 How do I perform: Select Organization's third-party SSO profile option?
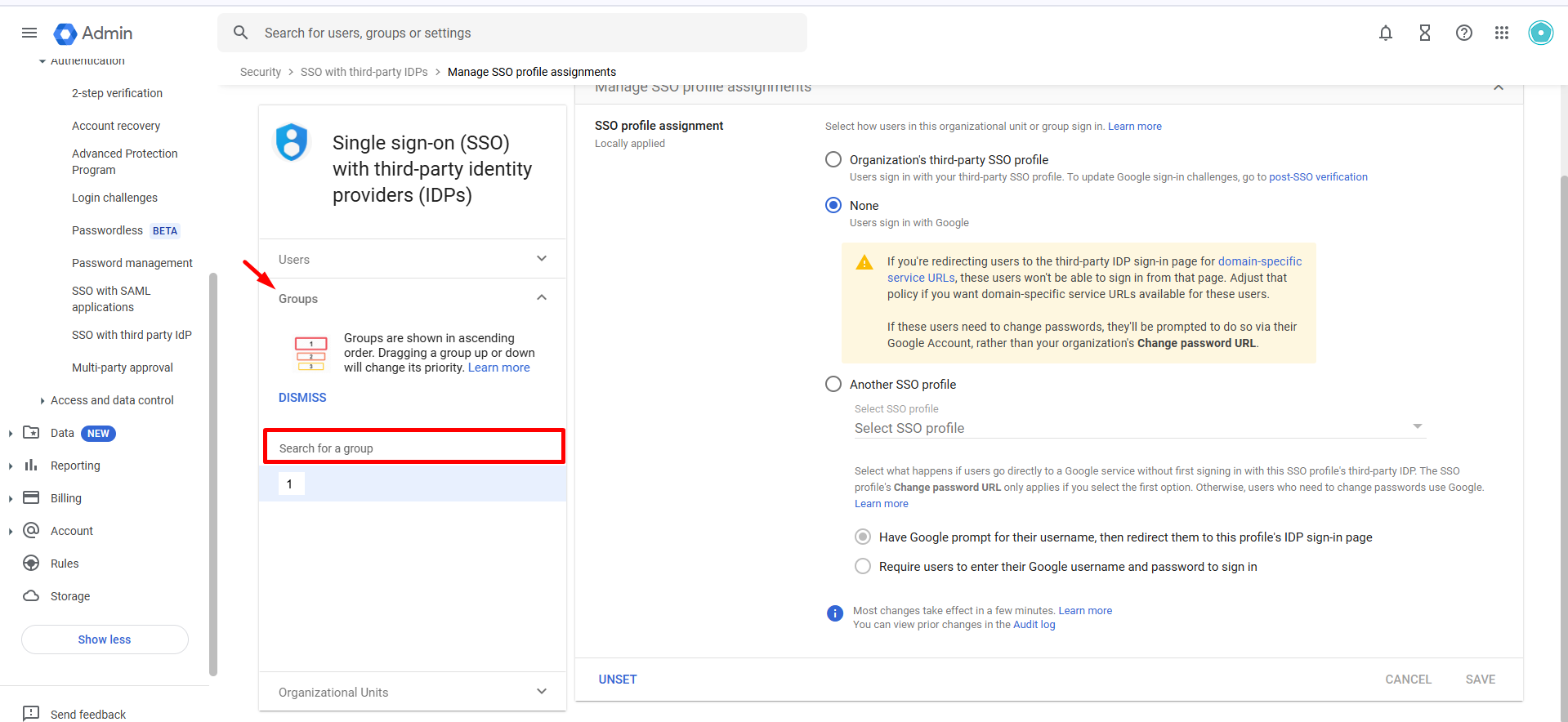(833, 159)
